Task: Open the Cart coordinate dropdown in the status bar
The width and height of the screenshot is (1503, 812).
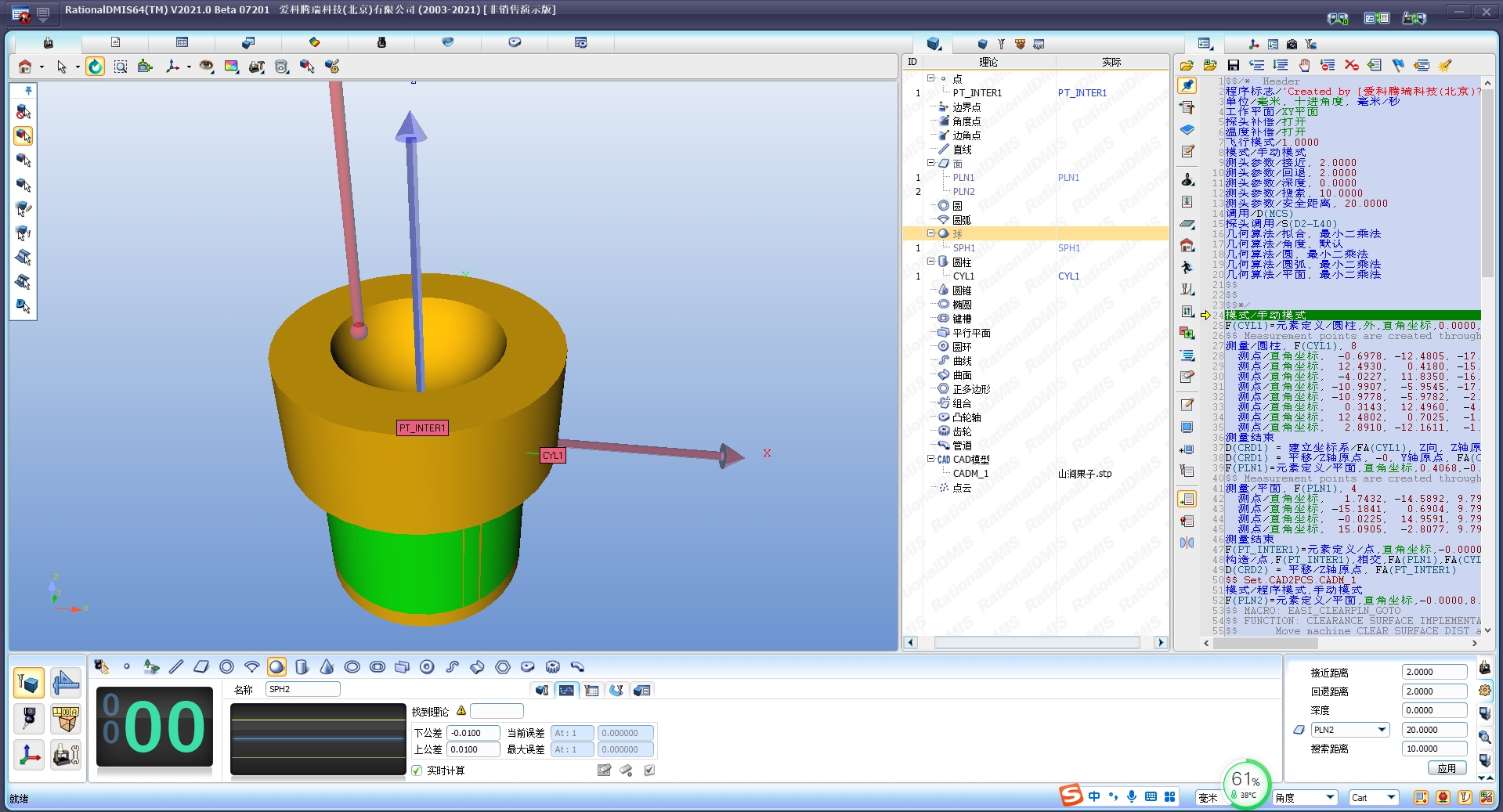Action: tap(1391, 798)
